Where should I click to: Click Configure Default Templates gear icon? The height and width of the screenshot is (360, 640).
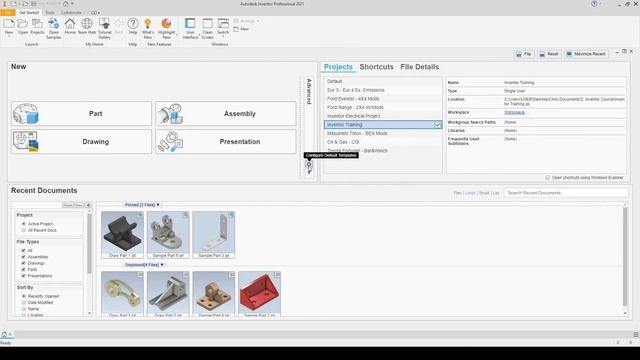[x=309, y=164]
